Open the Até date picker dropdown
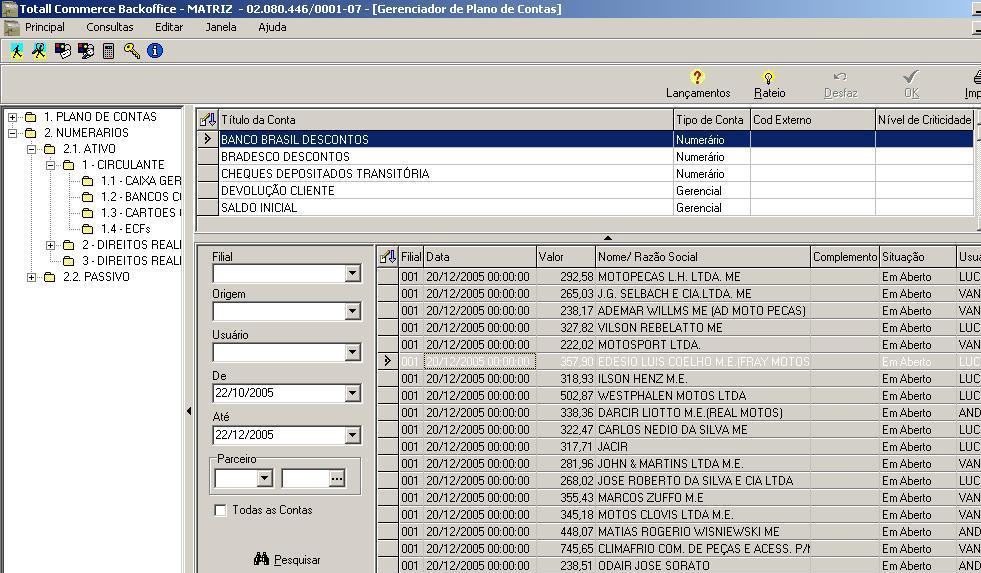The height and width of the screenshot is (573, 981). 353,435
